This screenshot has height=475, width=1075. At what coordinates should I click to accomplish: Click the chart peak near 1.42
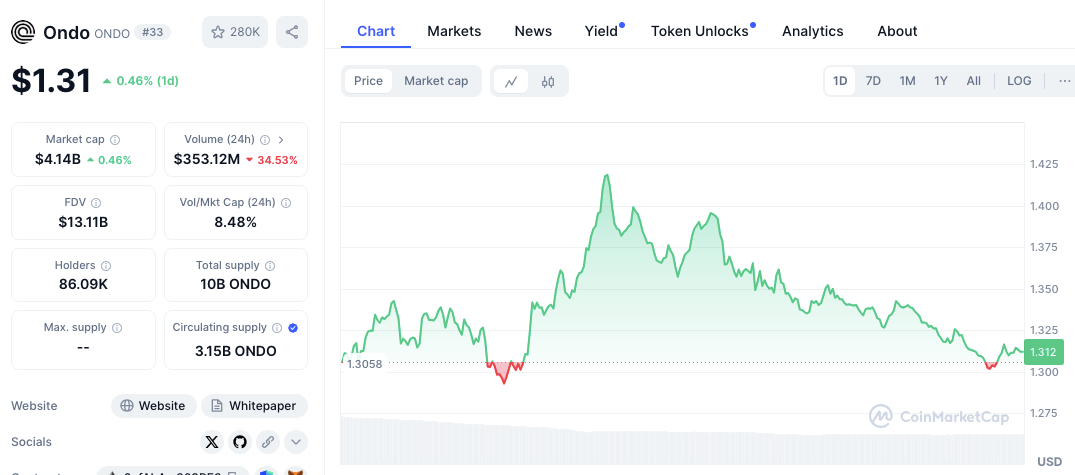(606, 175)
